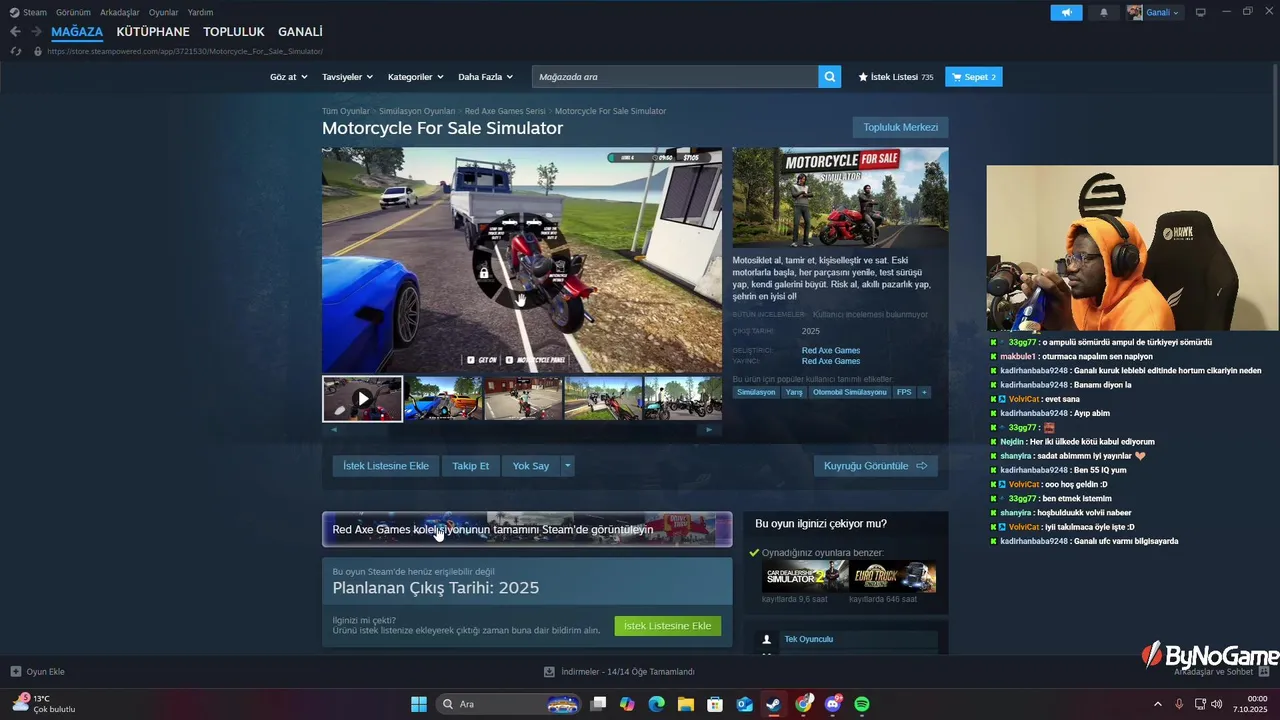The width and height of the screenshot is (1280, 720).
Task: Switch to the TOPLULUK tab
Action: (x=234, y=32)
